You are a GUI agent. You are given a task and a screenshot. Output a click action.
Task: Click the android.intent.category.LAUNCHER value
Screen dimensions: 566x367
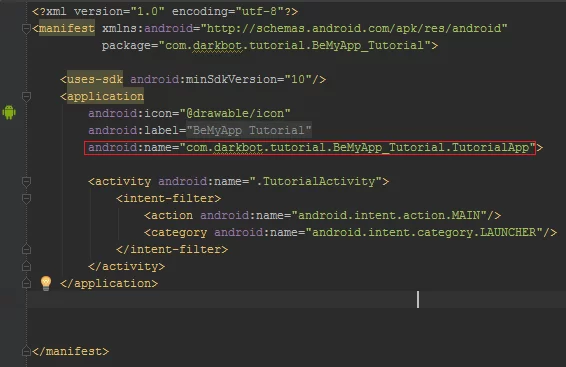(x=424, y=232)
